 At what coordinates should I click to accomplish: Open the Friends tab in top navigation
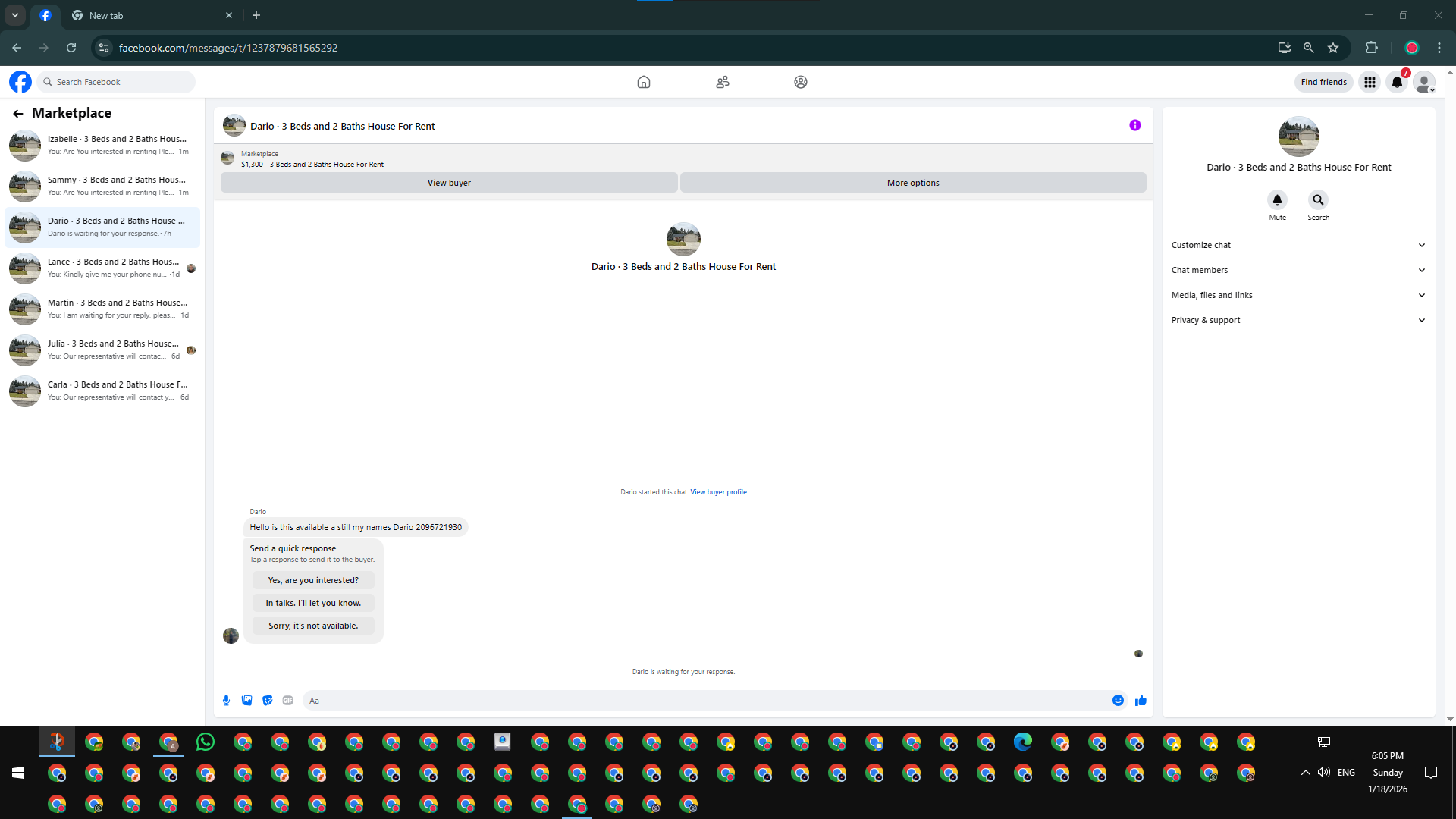point(722,82)
